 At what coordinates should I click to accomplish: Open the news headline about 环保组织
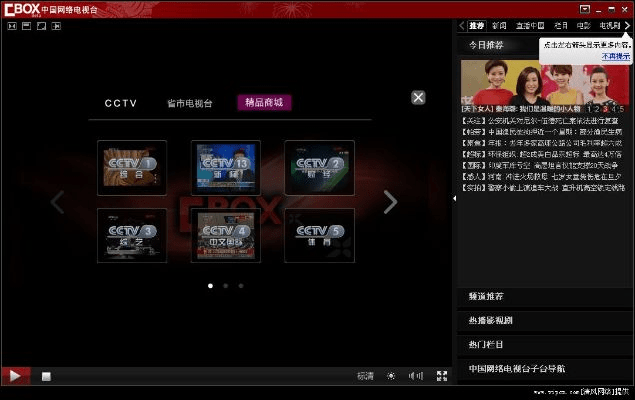[541, 154]
